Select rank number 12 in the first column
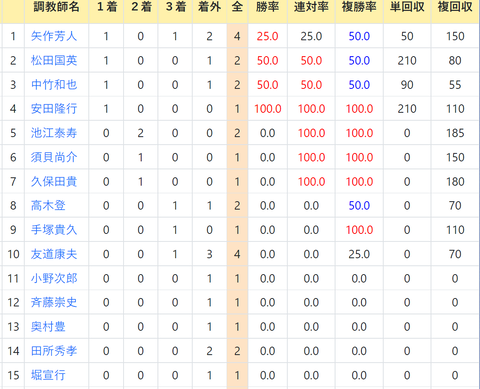Screen dimensions: 480x389 click(13, 303)
